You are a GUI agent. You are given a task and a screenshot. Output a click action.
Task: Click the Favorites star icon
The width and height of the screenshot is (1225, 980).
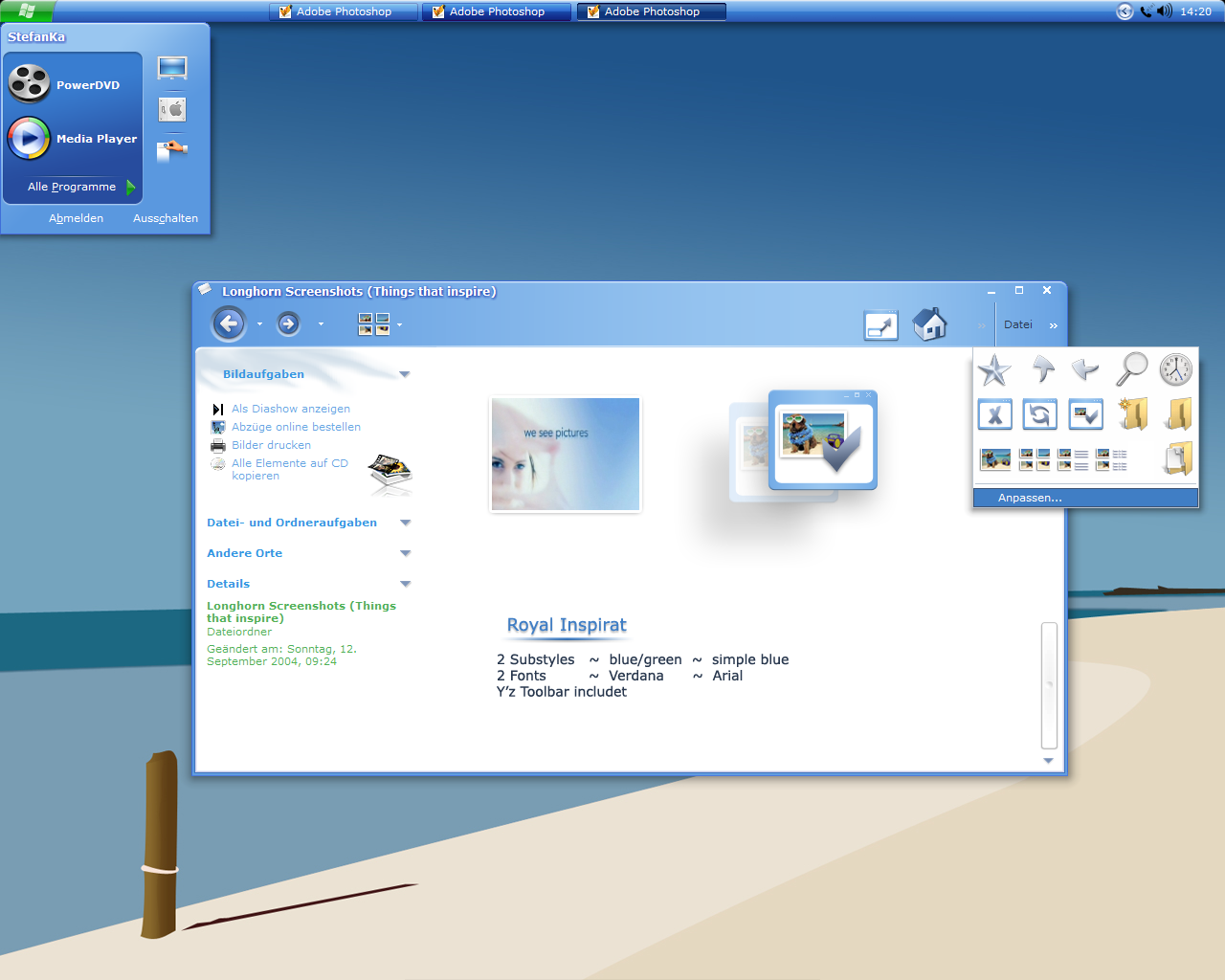click(994, 369)
